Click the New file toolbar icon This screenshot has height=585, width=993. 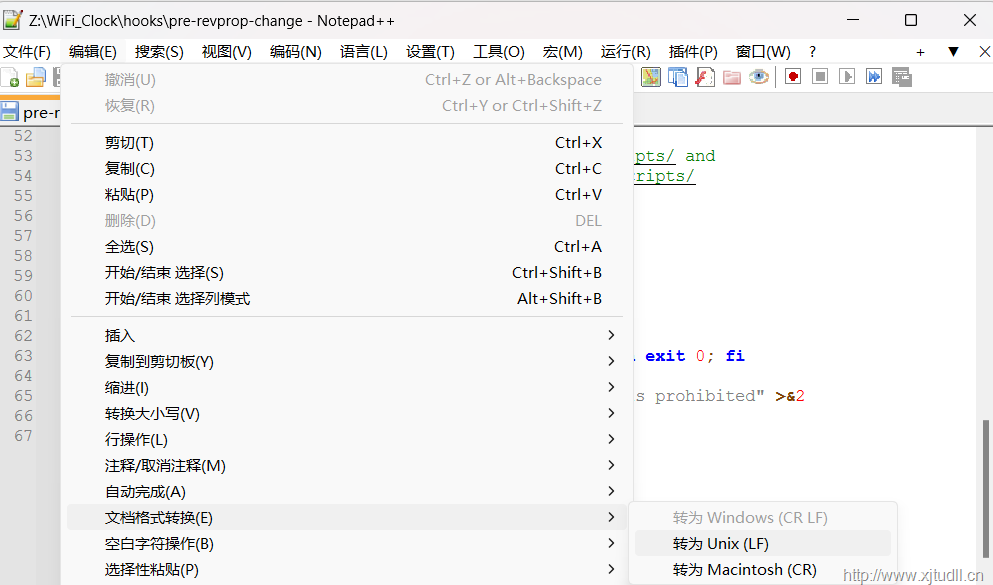(x=11, y=77)
